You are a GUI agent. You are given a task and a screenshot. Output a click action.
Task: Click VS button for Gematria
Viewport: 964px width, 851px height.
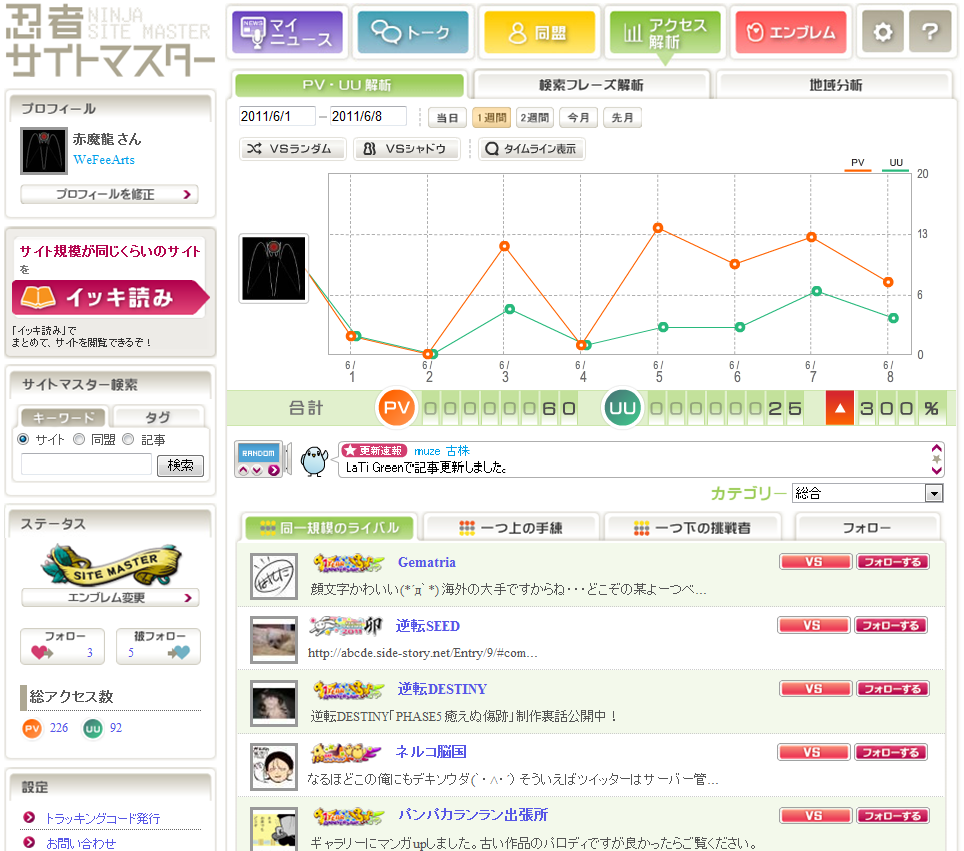[x=815, y=561]
